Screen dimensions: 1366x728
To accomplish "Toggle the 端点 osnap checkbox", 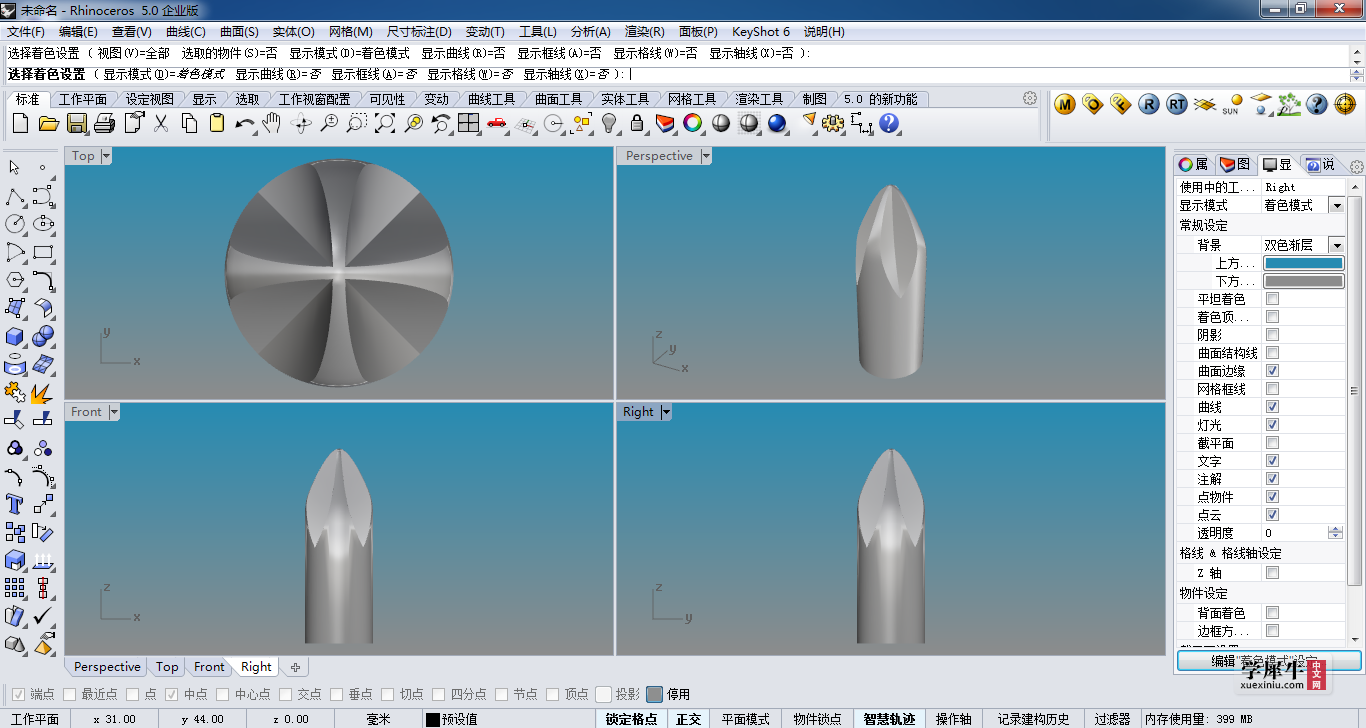I will click(x=17, y=694).
